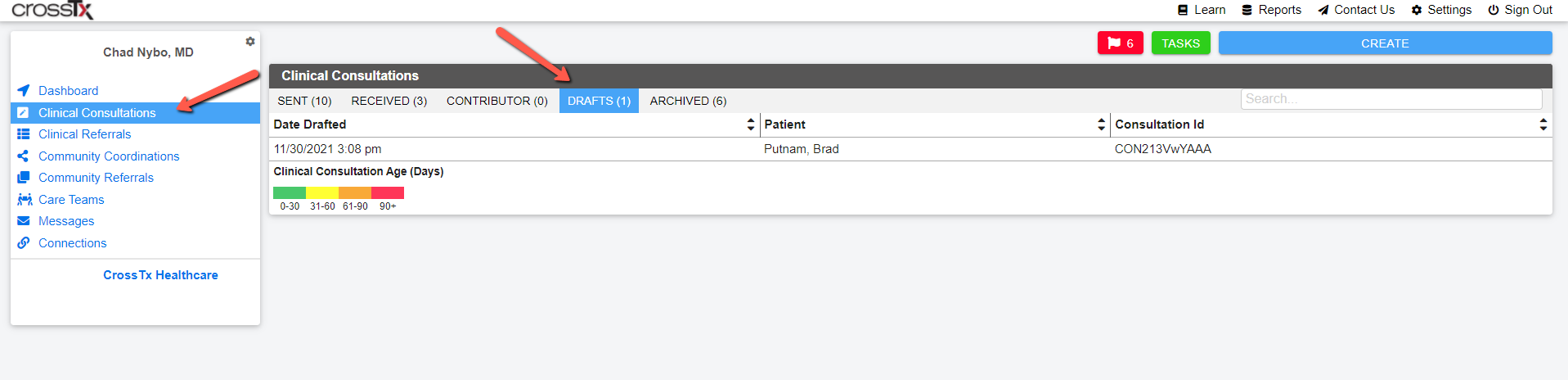Click the blue CREATE button
Viewport: 1568px width, 380px height.
click(1385, 43)
